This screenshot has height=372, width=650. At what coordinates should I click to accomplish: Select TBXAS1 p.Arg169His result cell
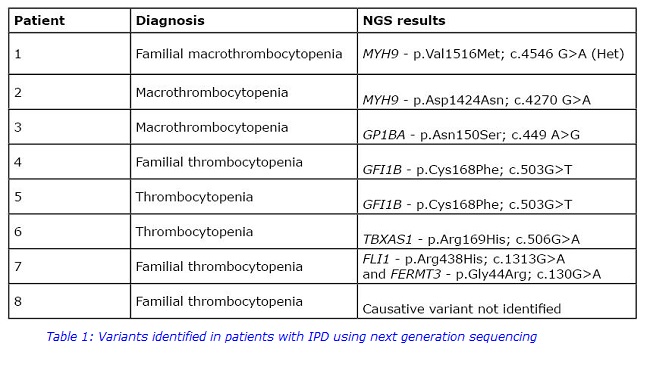click(x=497, y=231)
